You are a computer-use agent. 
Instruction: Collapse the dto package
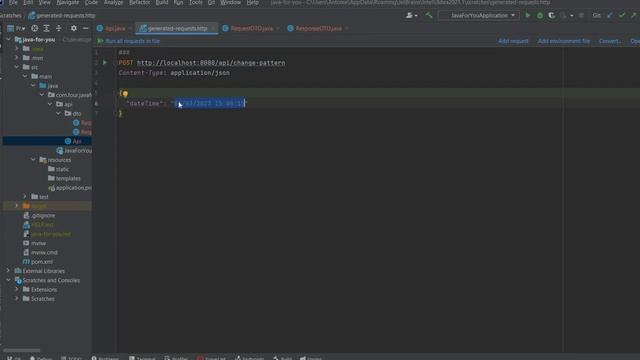[x=58, y=113]
